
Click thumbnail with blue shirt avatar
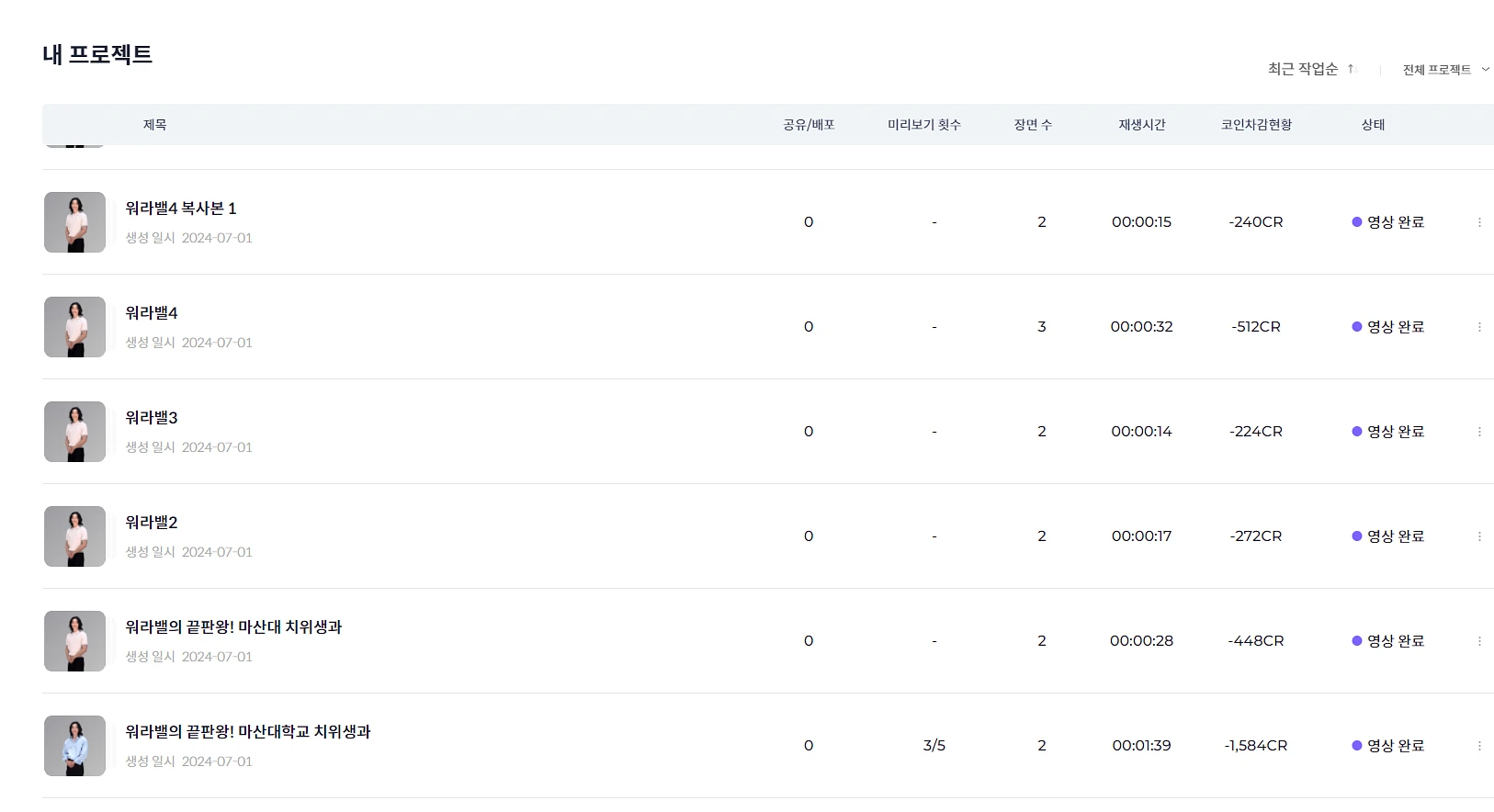click(75, 746)
